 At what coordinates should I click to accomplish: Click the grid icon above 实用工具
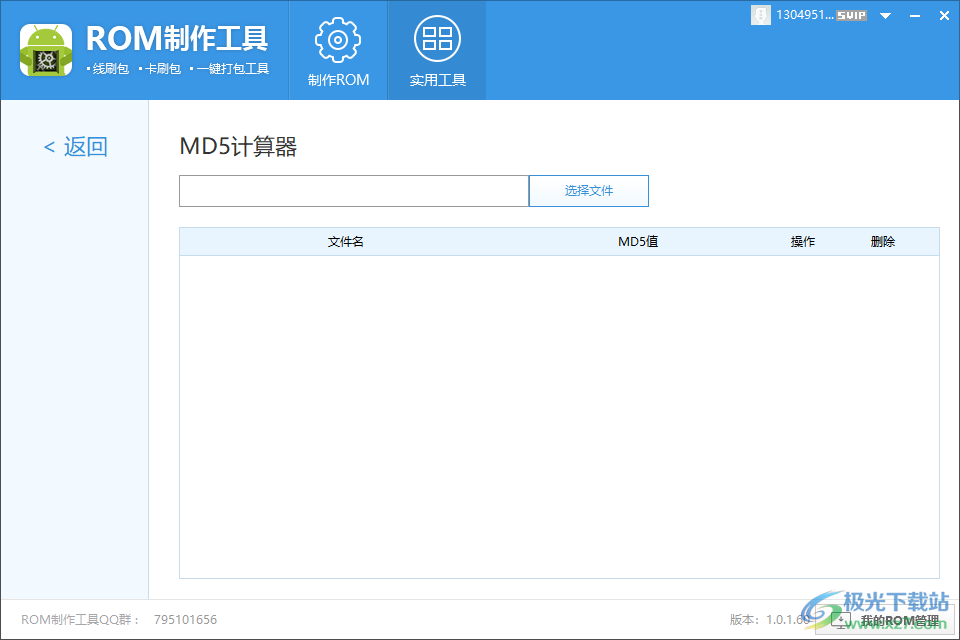pyautogui.click(x=437, y=38)
